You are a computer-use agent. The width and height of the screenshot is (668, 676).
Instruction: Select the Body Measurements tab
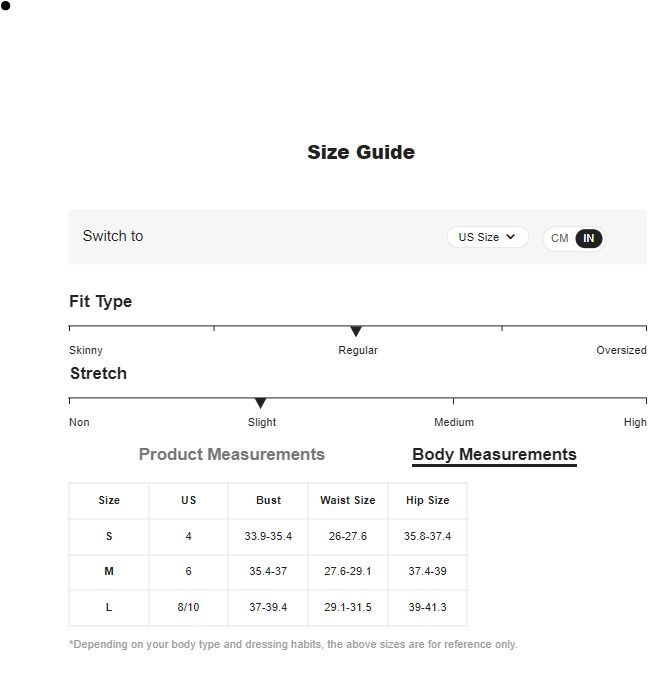point(494,454)
